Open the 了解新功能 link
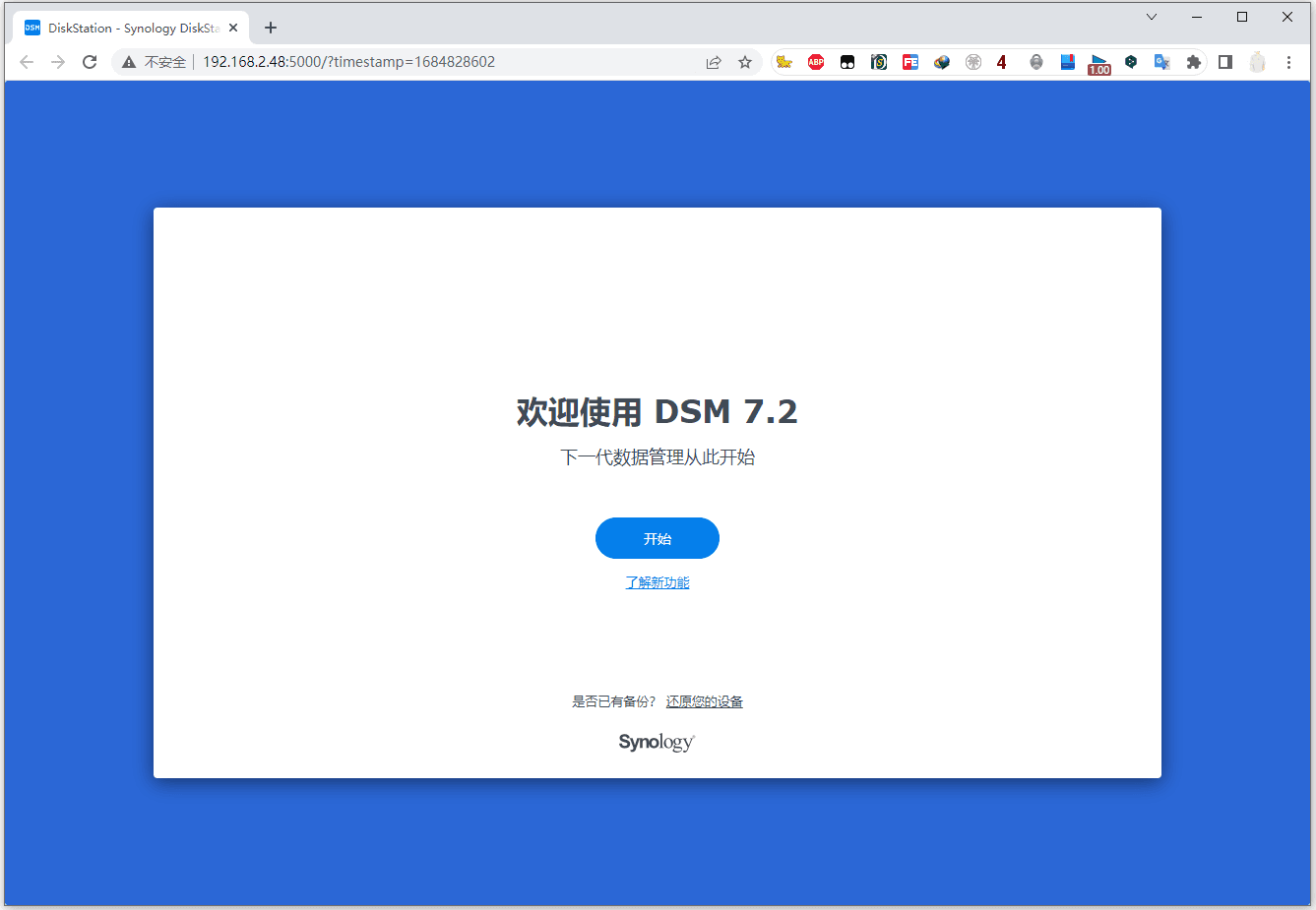 coord(658,582)
